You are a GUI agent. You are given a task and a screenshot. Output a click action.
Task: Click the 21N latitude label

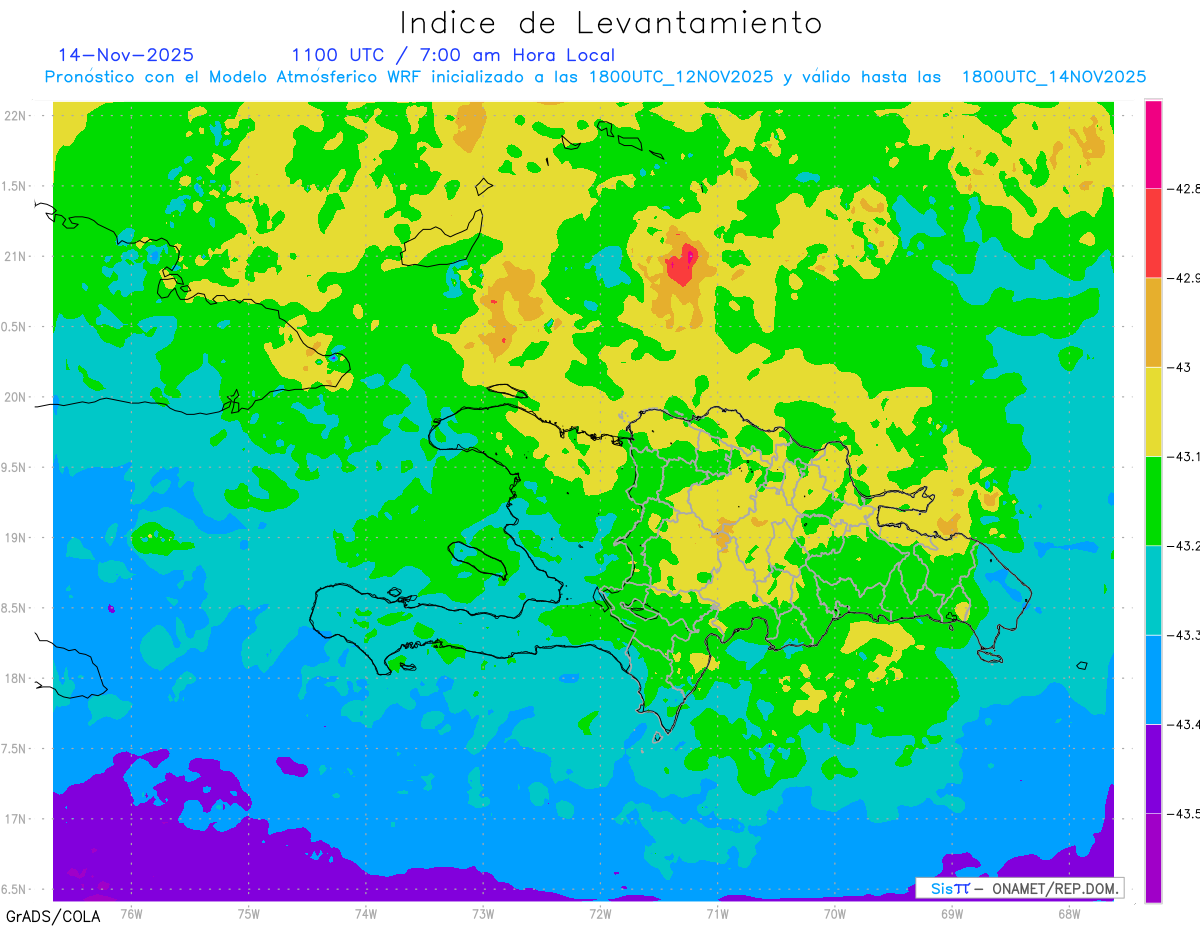tap(17, 256)
